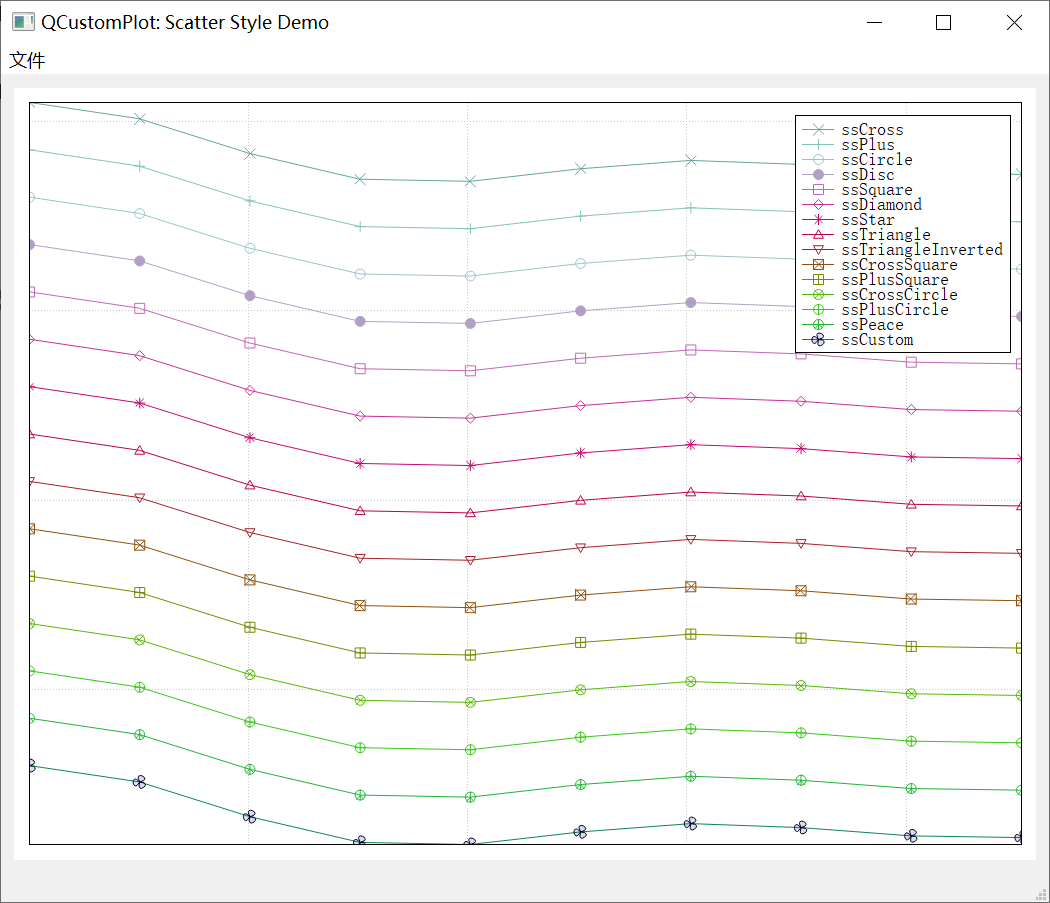Select the ssCircle marker icon in the legend
This screenshot has width=1050, height=903.
click(816, 159)
